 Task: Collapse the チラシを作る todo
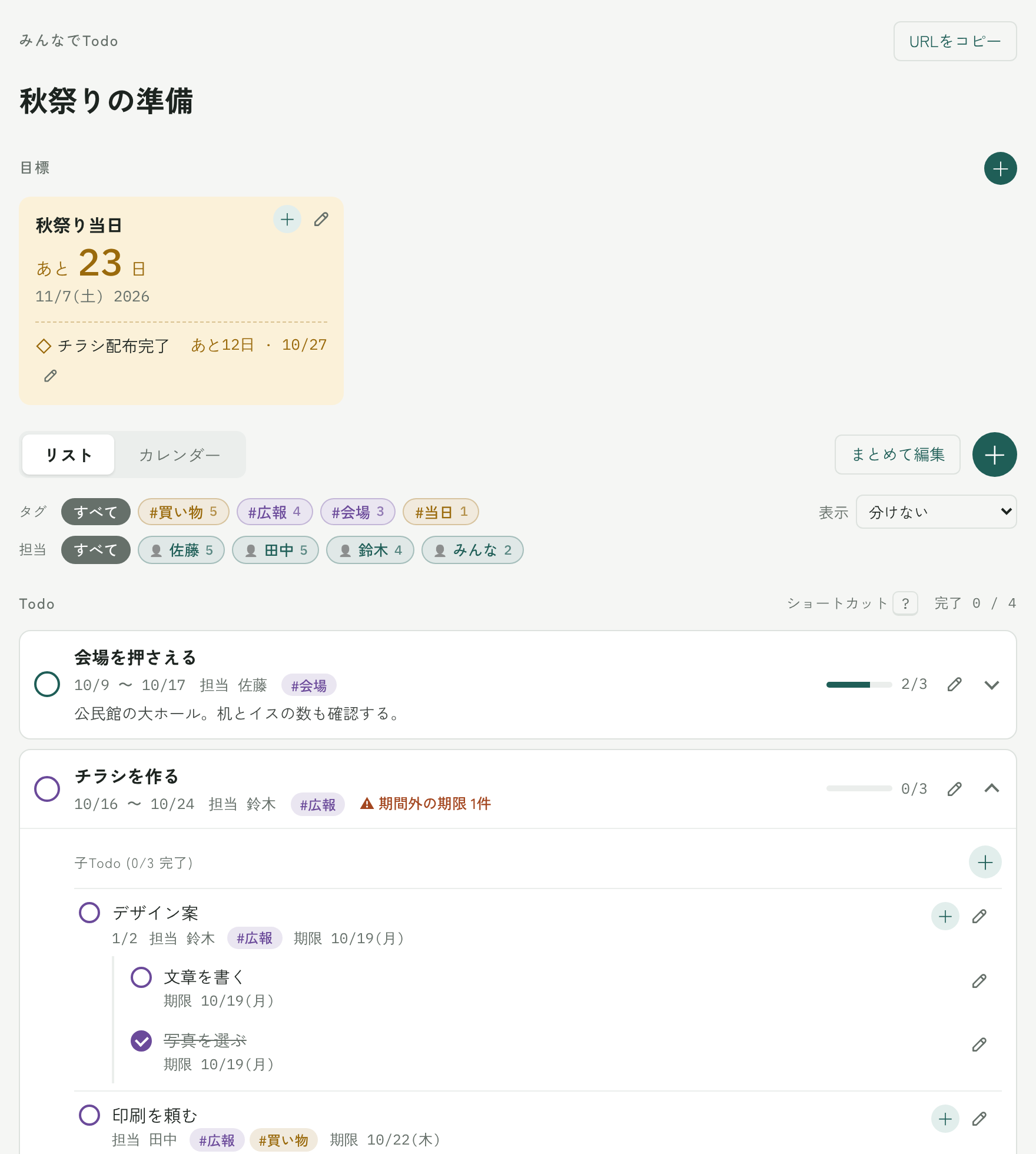coord(992,789)
